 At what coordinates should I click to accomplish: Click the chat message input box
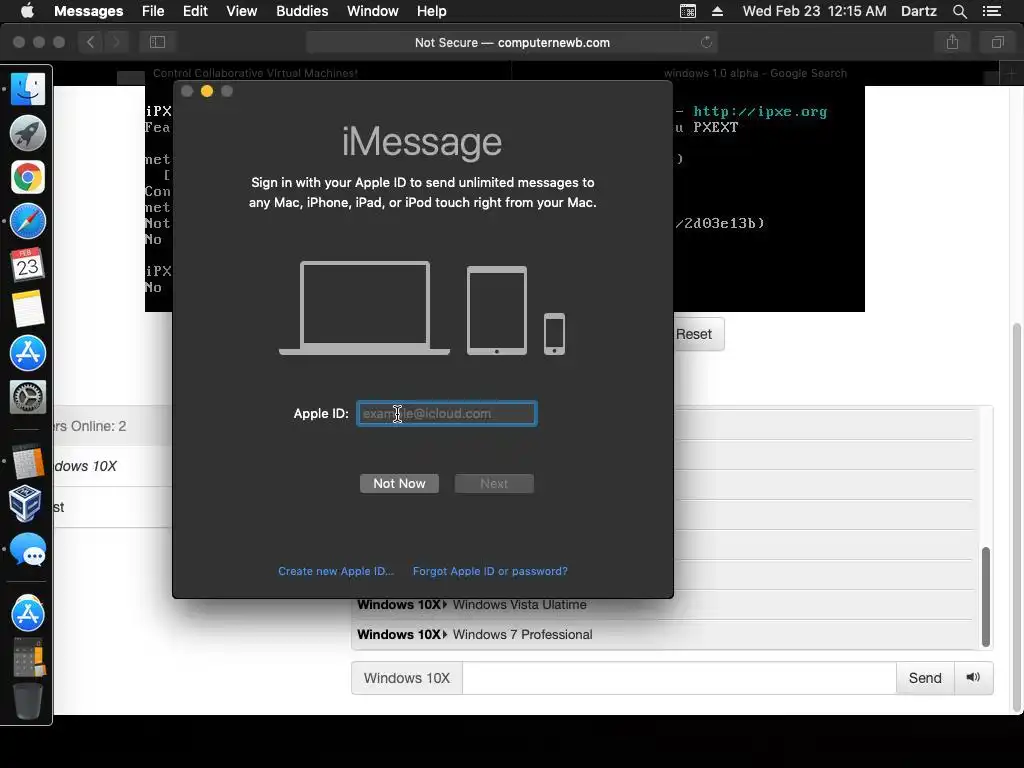click(679, 678)
